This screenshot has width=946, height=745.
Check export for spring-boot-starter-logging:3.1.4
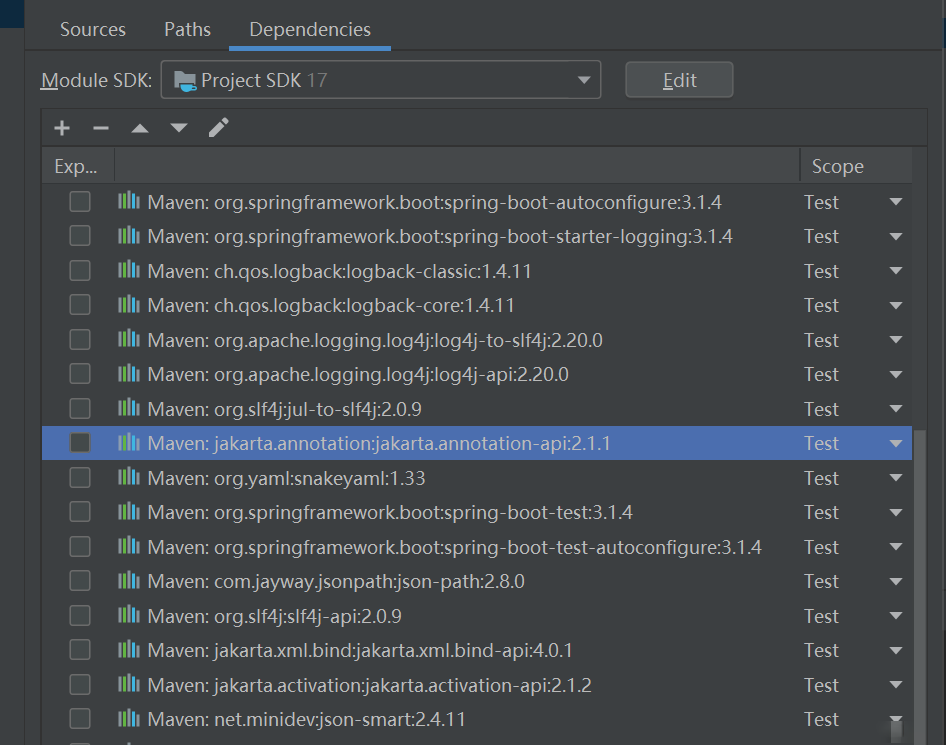pyautogui.click(x=80, y=236)
